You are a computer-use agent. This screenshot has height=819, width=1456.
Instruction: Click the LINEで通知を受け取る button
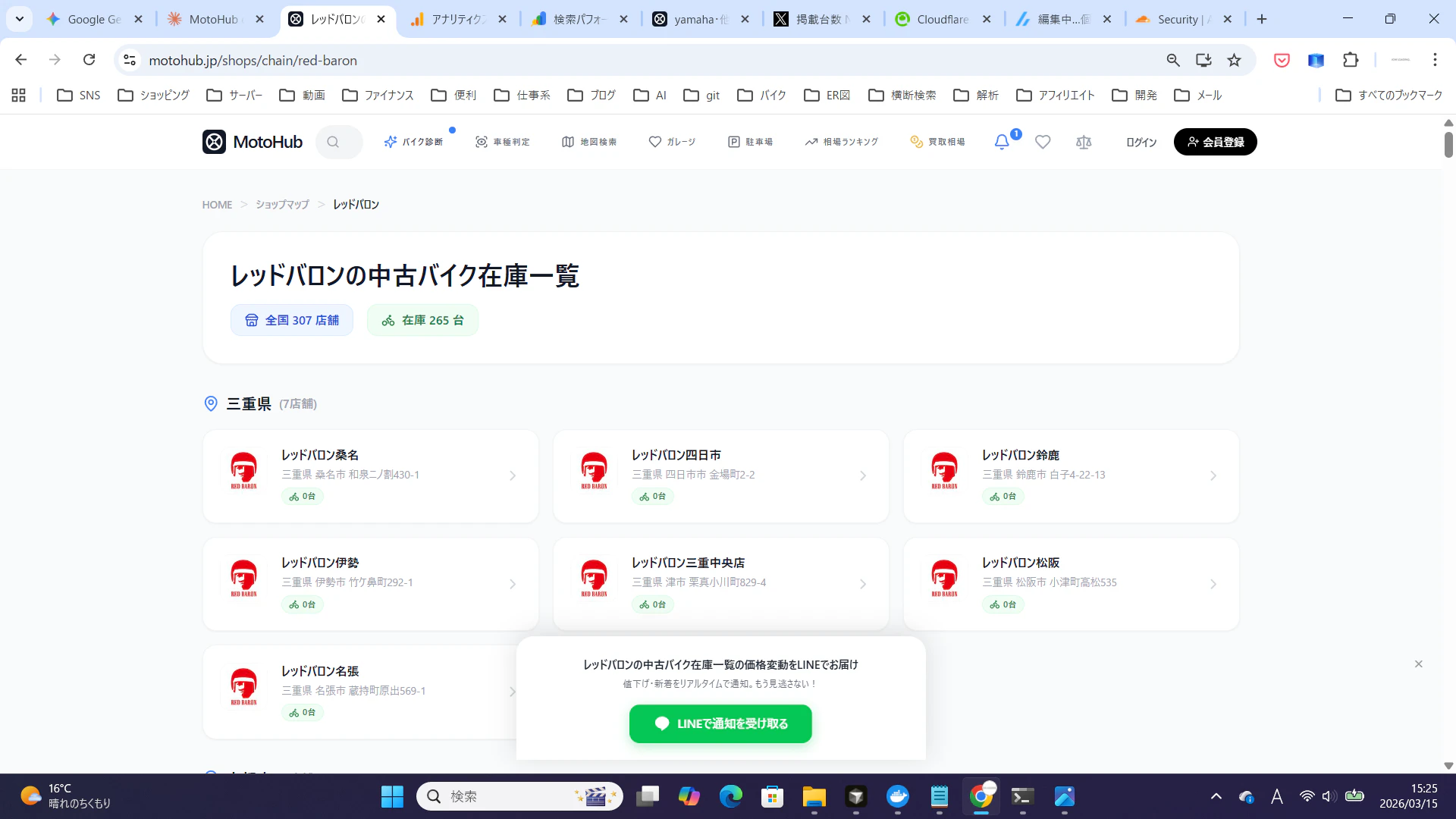click(720, 723)
